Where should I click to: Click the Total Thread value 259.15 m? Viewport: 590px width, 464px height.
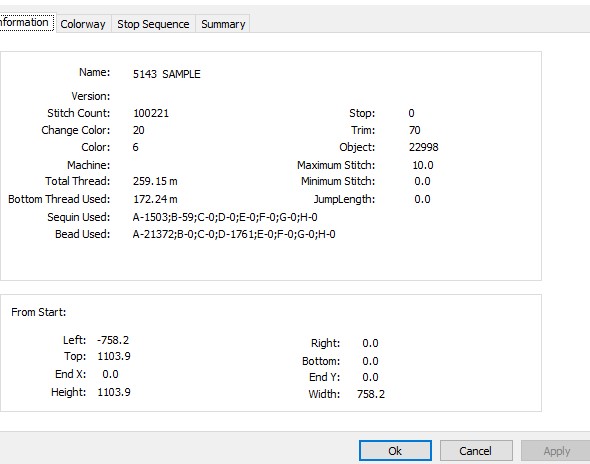pyautogui.click(x=155, y=181)
